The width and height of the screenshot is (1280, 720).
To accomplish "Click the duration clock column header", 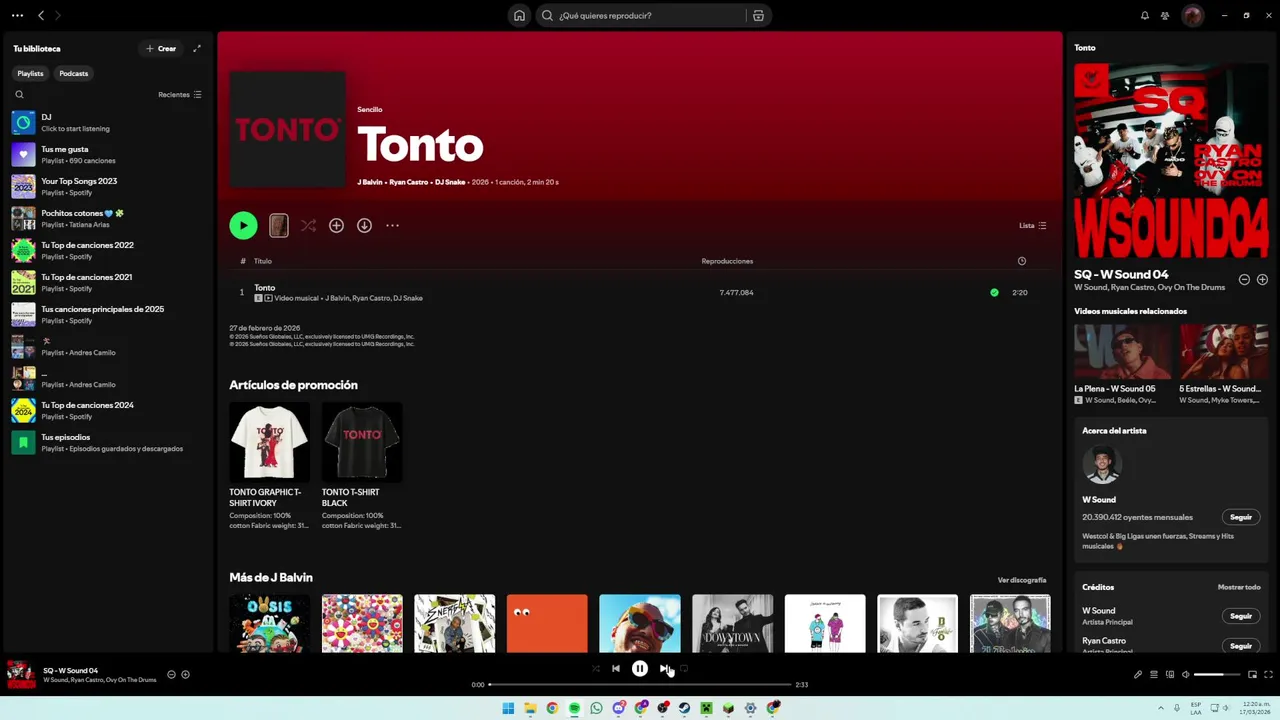I will tap(1021, 261).
